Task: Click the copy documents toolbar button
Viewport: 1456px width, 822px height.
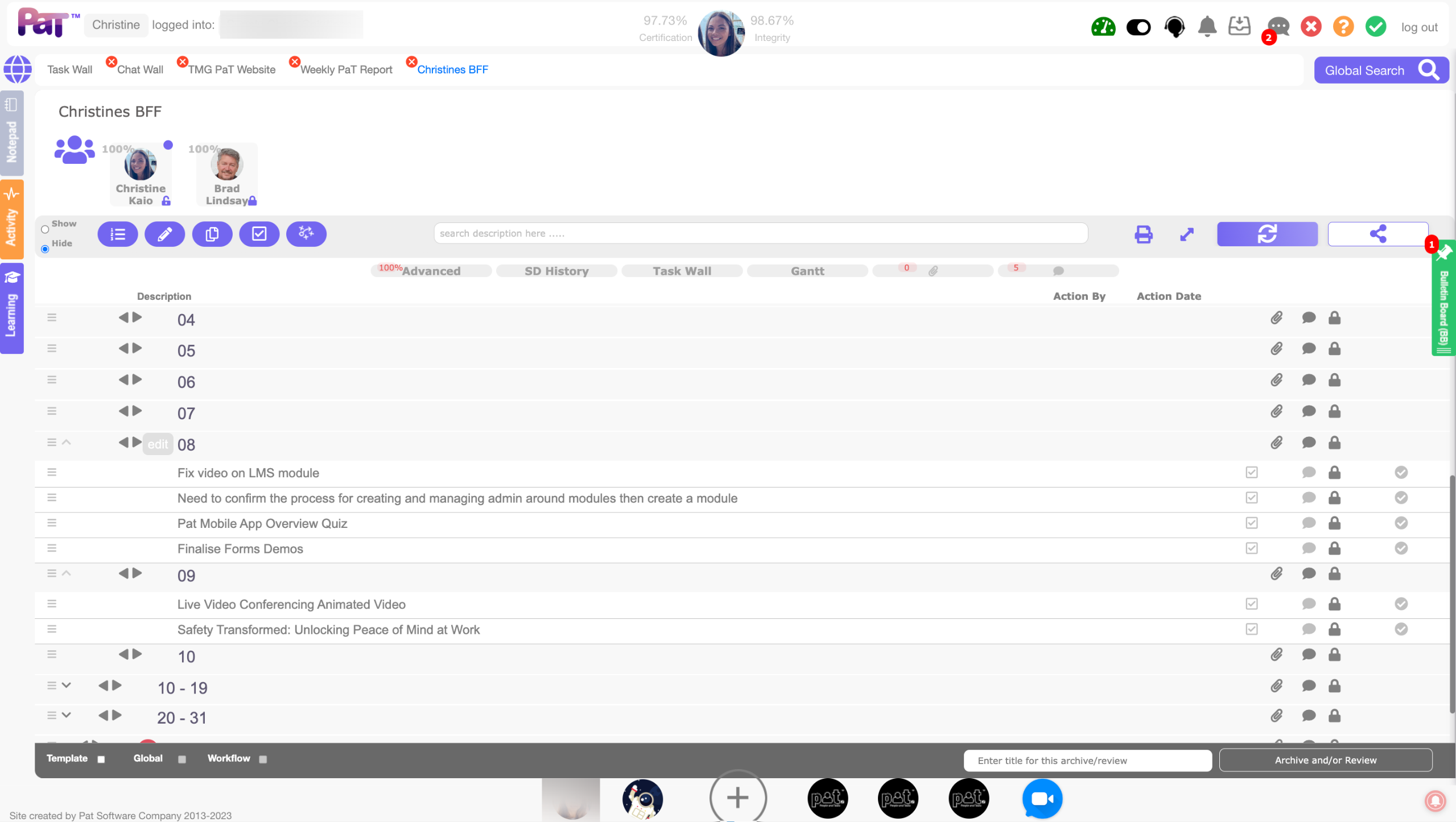Action: click(212, 234)
